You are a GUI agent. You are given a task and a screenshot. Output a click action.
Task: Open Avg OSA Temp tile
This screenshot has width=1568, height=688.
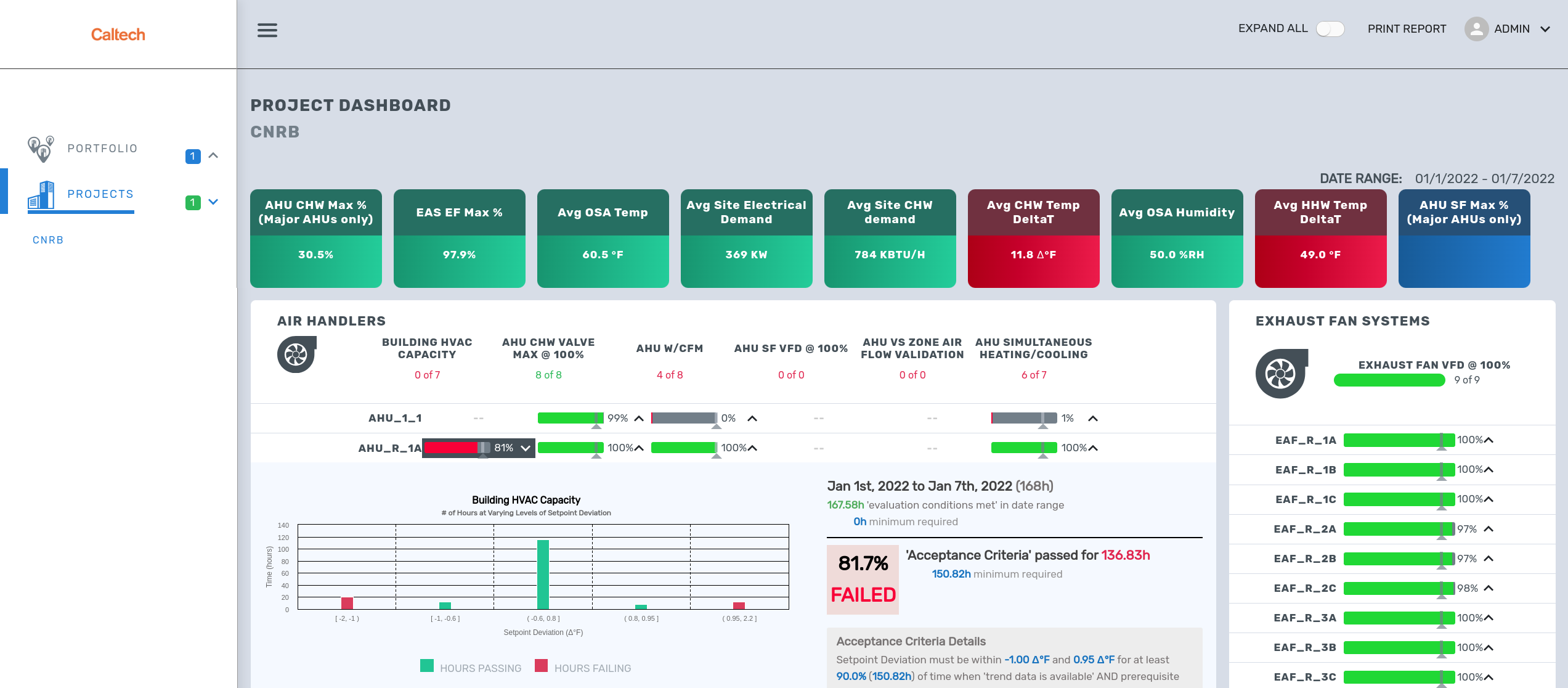[x=603, y=239]
